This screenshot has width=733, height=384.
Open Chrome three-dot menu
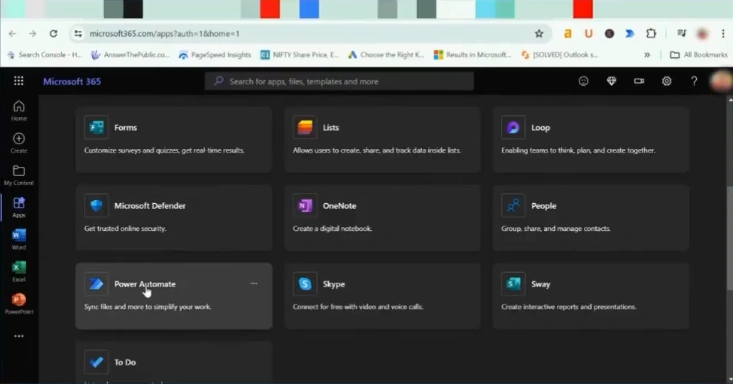[723, 34]
